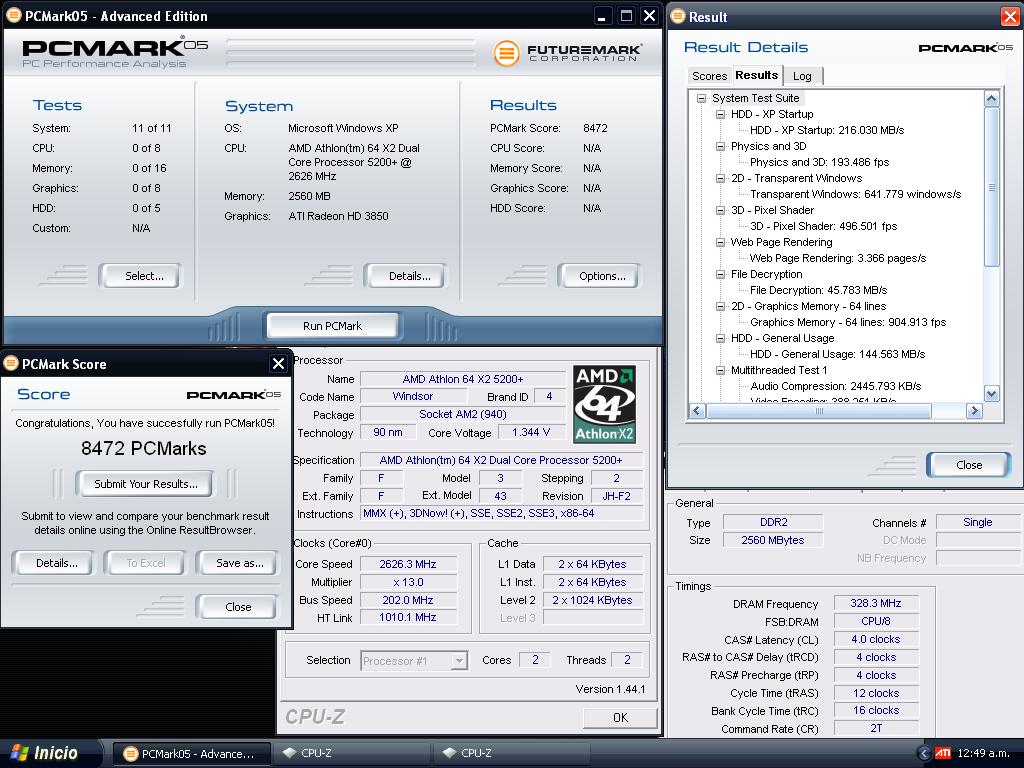Click the horizontal scrollbar left arrow
The width and height of the screenshot is (1024, 768).
point(697,411)
